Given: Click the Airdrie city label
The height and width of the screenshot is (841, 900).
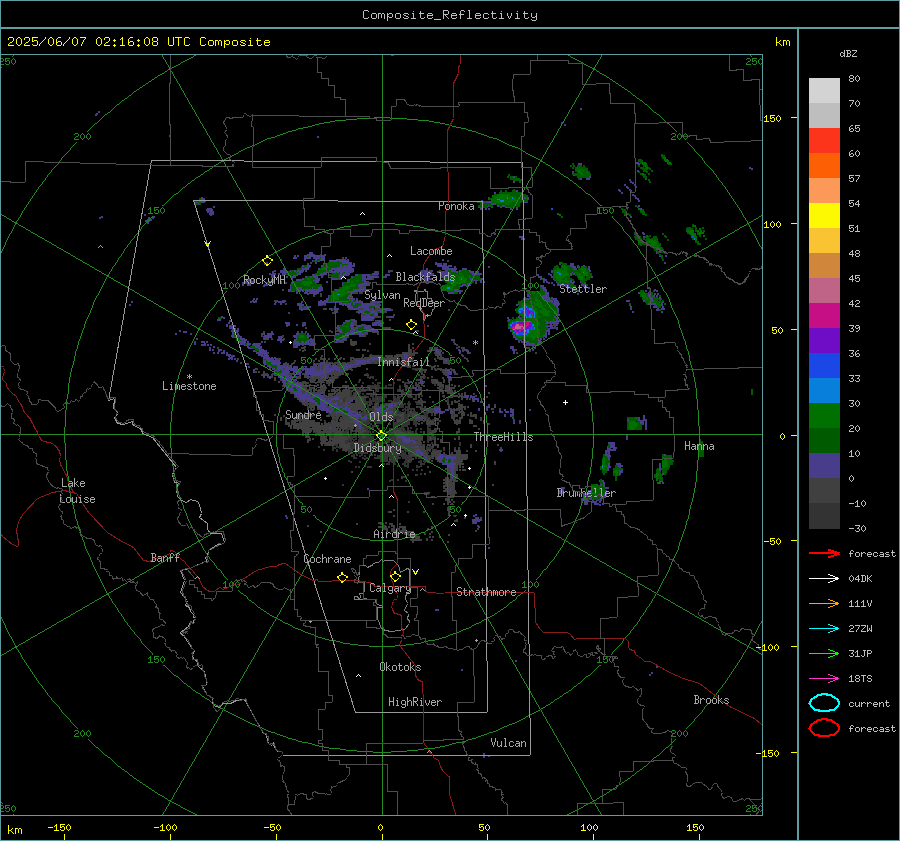Looking at the screenshot, I should point(394,534).
